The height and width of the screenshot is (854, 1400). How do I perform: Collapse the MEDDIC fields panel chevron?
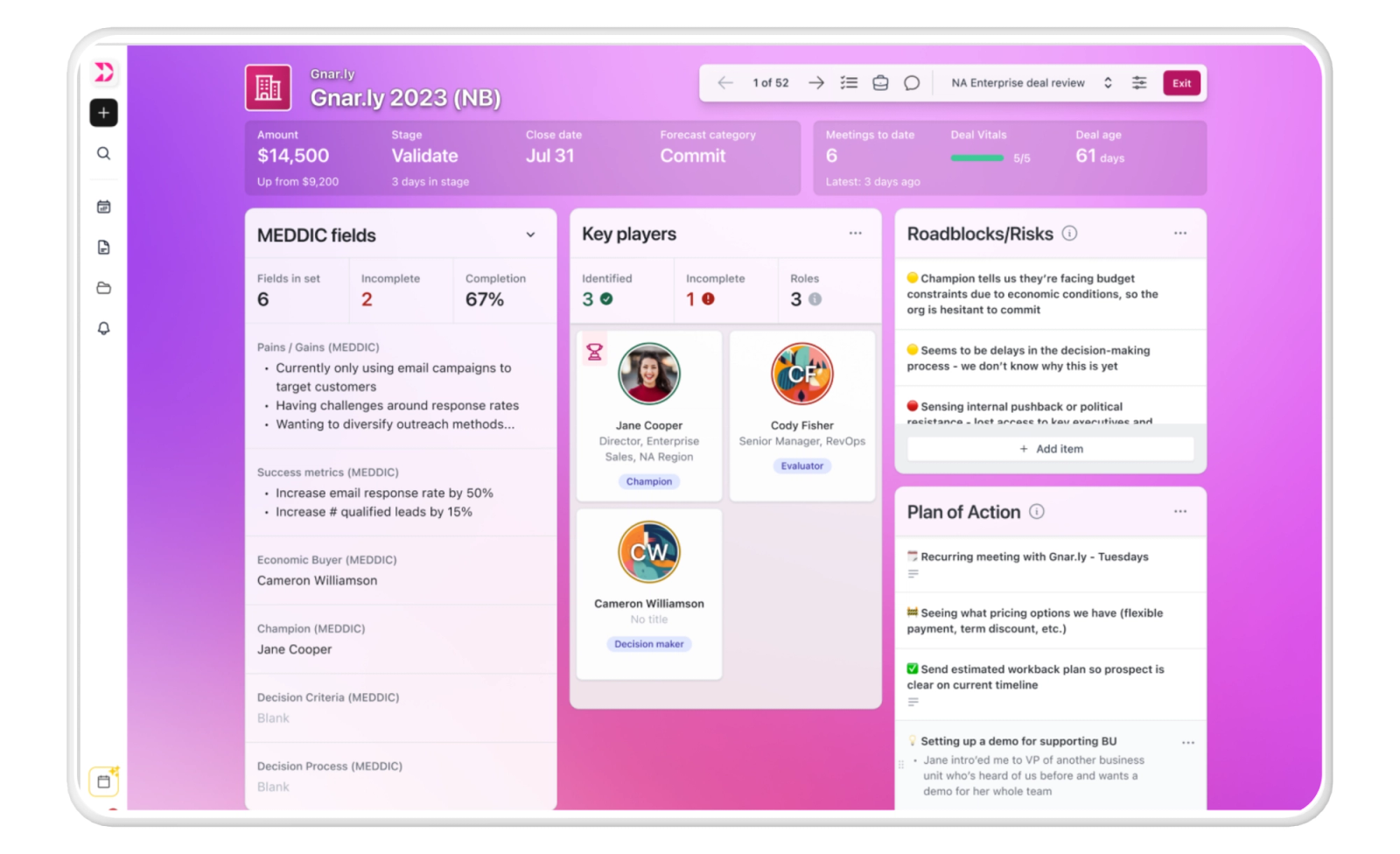click(x=530, y=235)
